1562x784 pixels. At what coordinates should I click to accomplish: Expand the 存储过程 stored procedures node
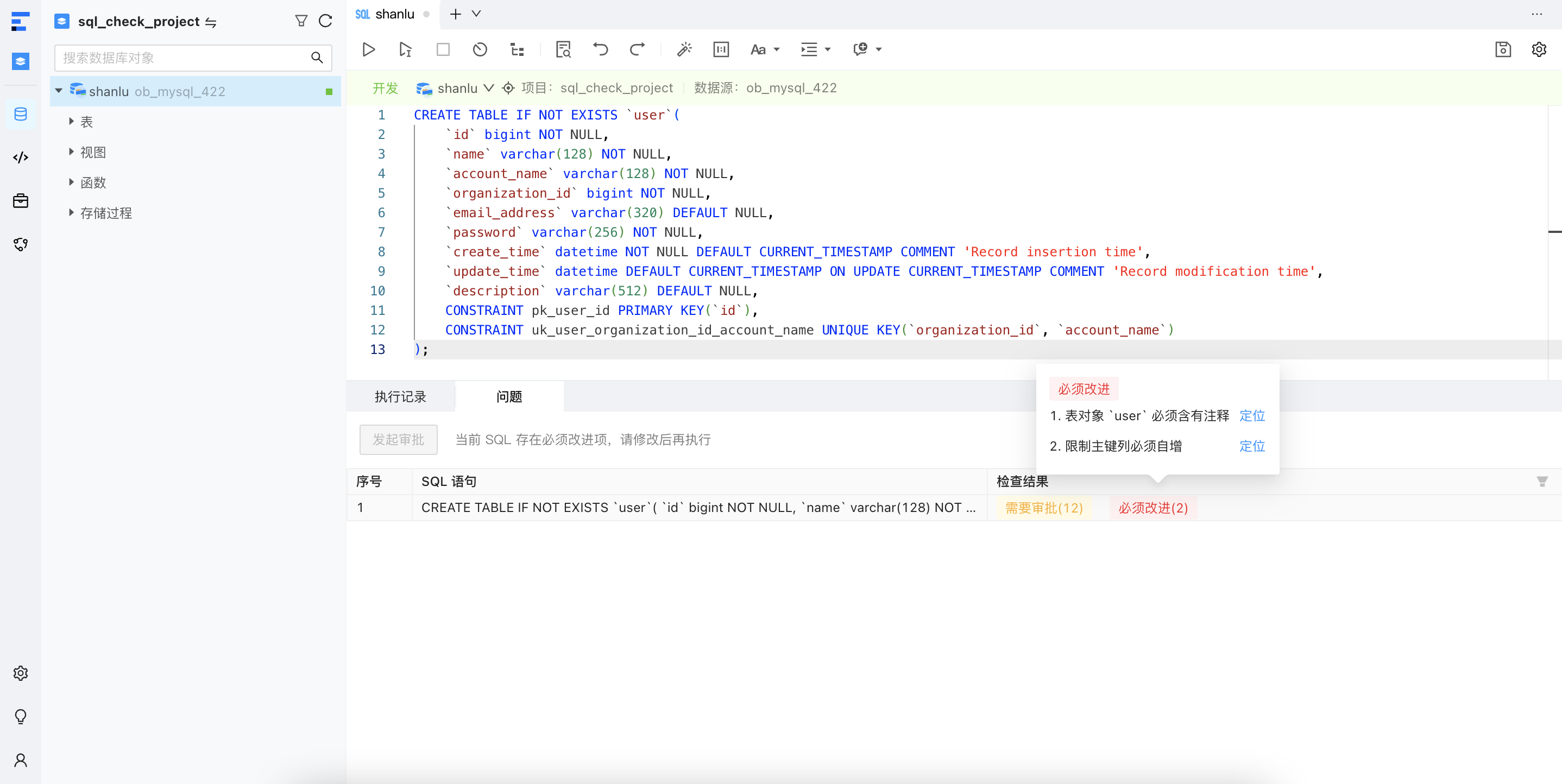[x=72, y=212]
